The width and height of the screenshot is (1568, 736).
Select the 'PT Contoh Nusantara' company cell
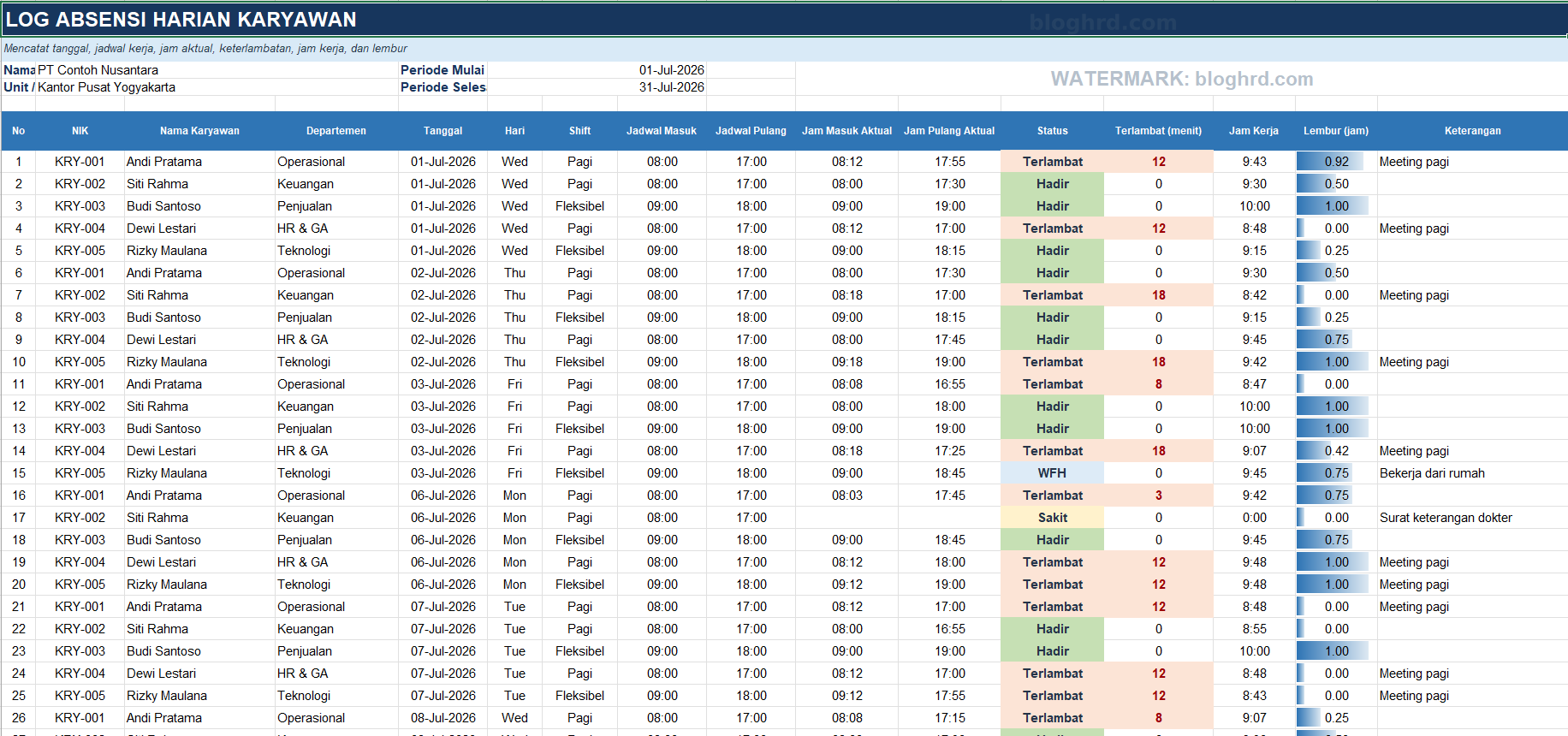coord(217,70)
